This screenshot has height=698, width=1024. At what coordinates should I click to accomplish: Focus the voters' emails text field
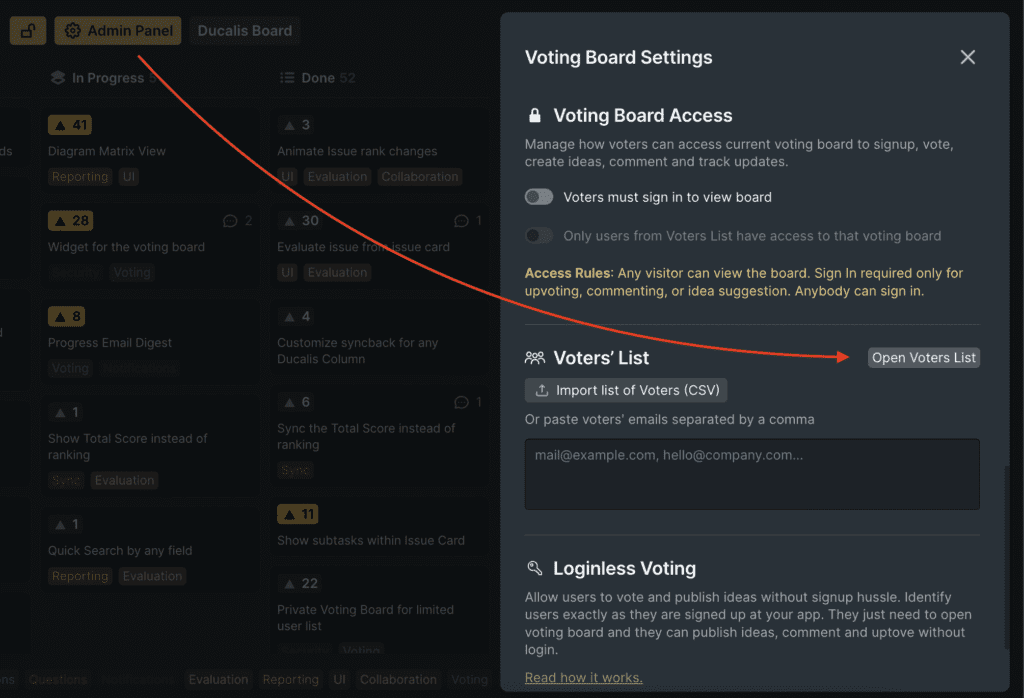(x=752, y=474)
